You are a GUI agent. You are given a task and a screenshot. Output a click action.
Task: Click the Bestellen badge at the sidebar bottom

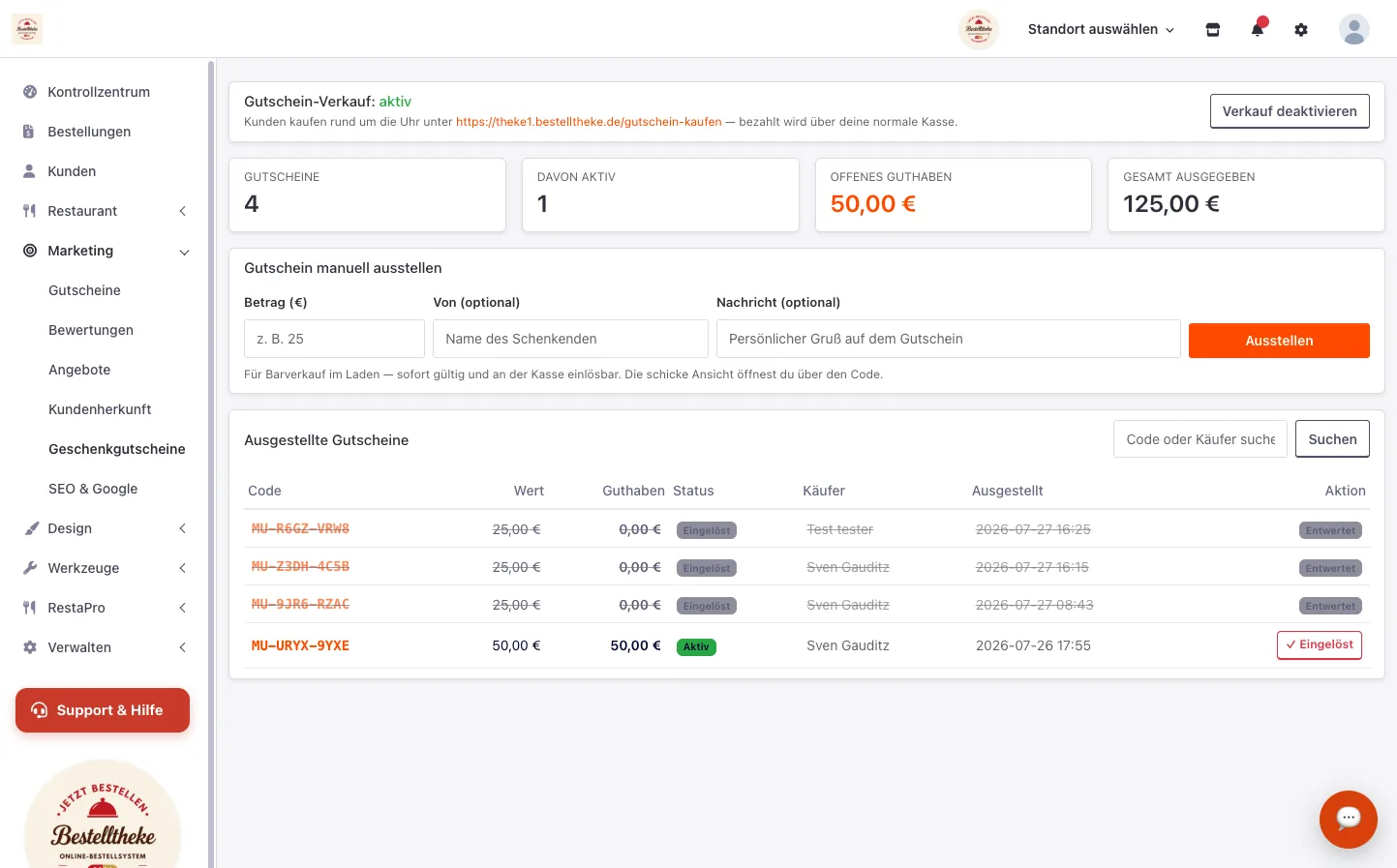(x=103, y=814)
